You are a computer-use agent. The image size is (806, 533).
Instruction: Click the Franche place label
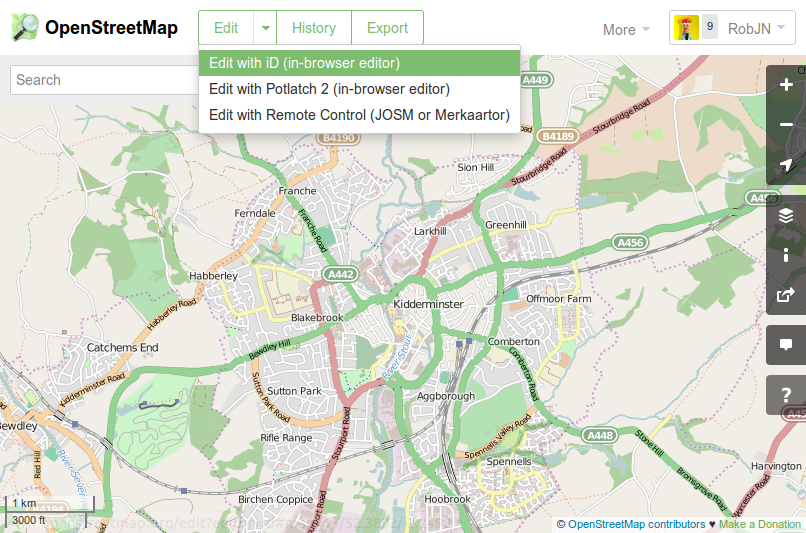pyautogui.click(x=297, y=191)
